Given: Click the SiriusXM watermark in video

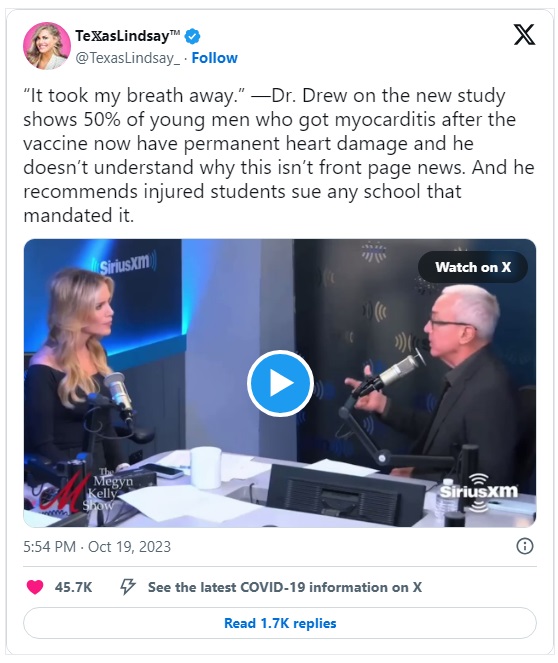Looking at the screenshot, I should pos(479,492).
